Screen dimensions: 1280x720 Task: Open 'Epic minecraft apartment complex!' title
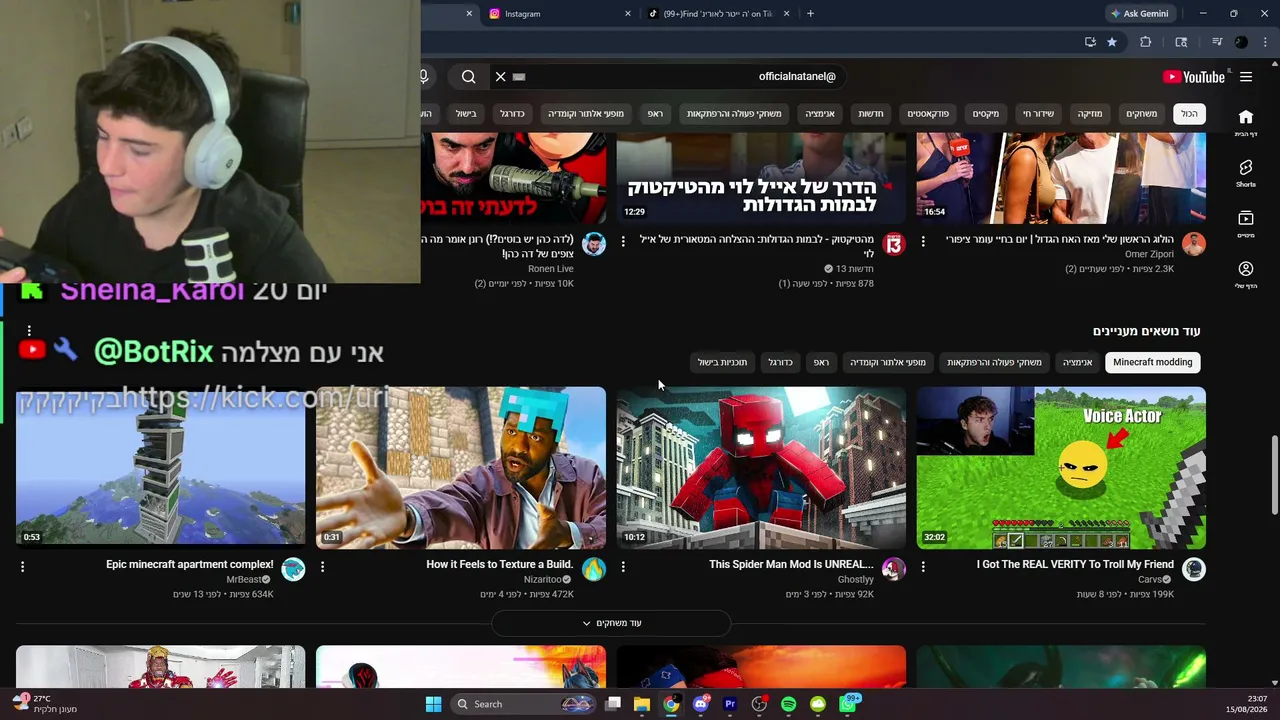pos(190,565)
